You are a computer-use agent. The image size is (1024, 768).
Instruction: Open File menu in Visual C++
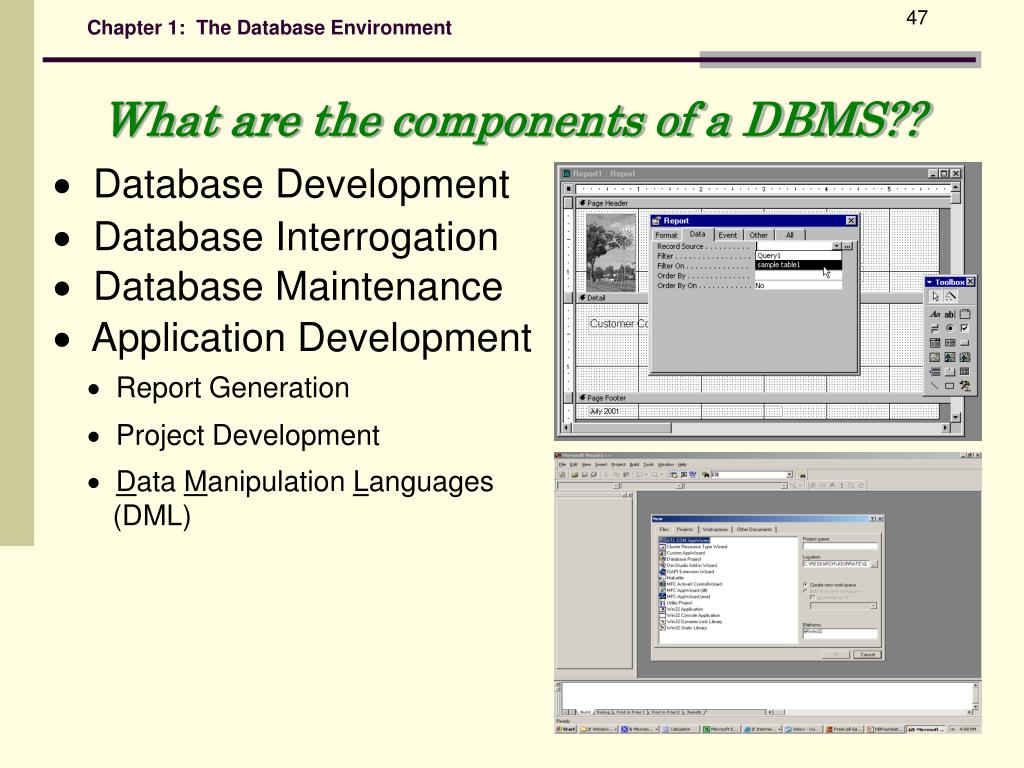point(562,464)
